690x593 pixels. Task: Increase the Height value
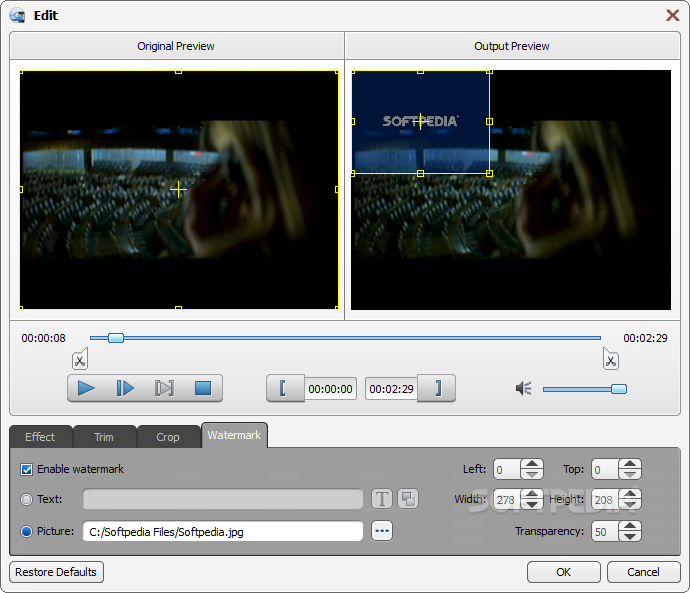pyautogui.click(x=630, y=494)
